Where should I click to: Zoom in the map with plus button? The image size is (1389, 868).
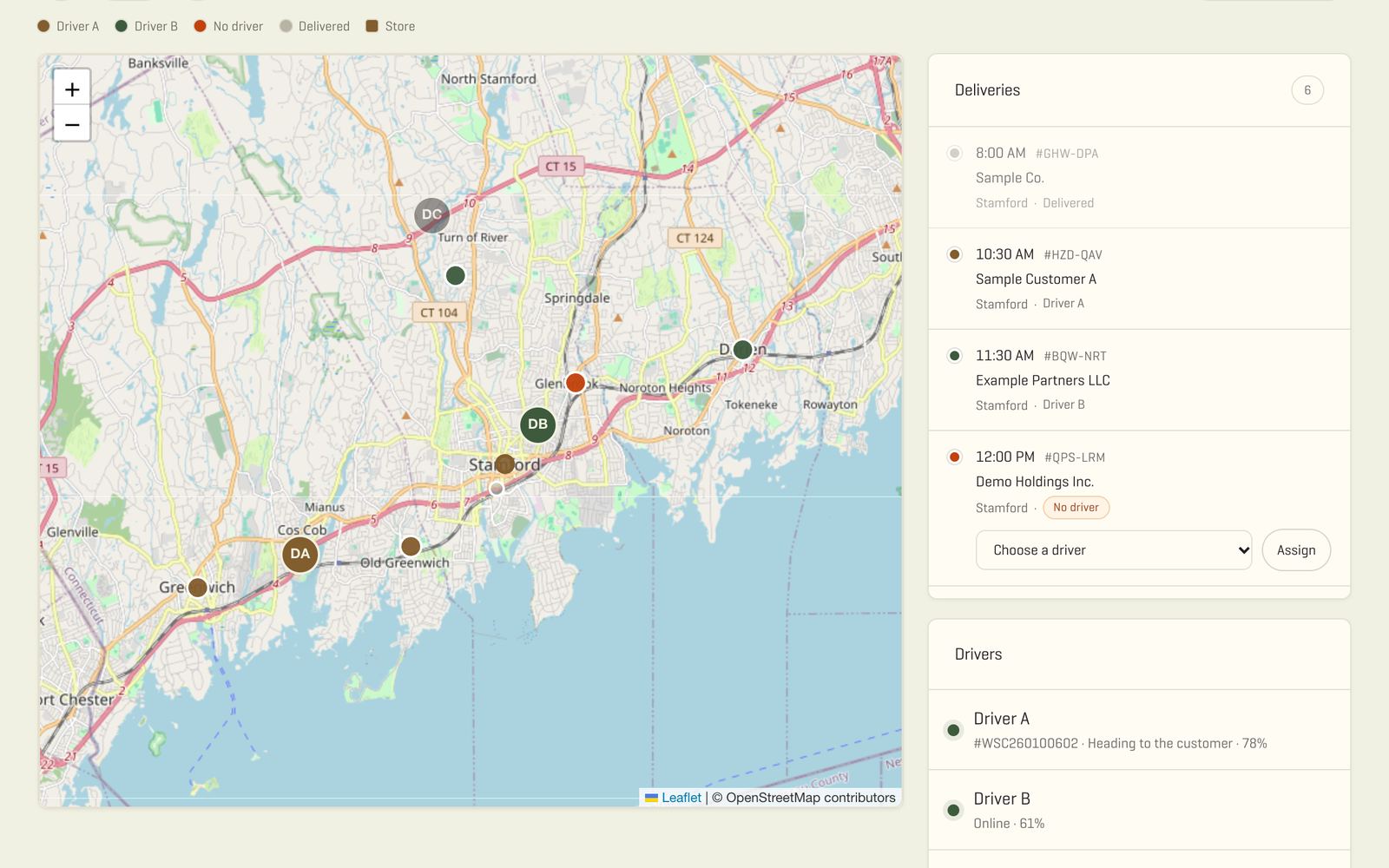coord(72,89)
